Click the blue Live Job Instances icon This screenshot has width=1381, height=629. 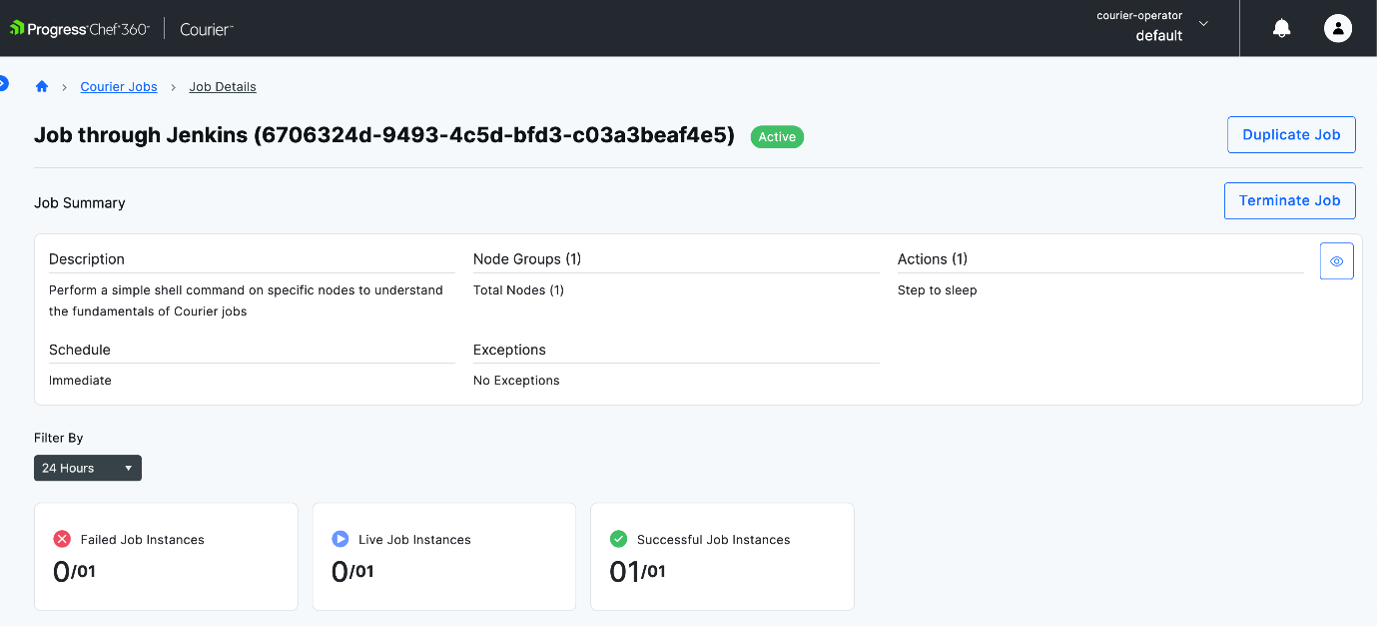coord(340,539)
